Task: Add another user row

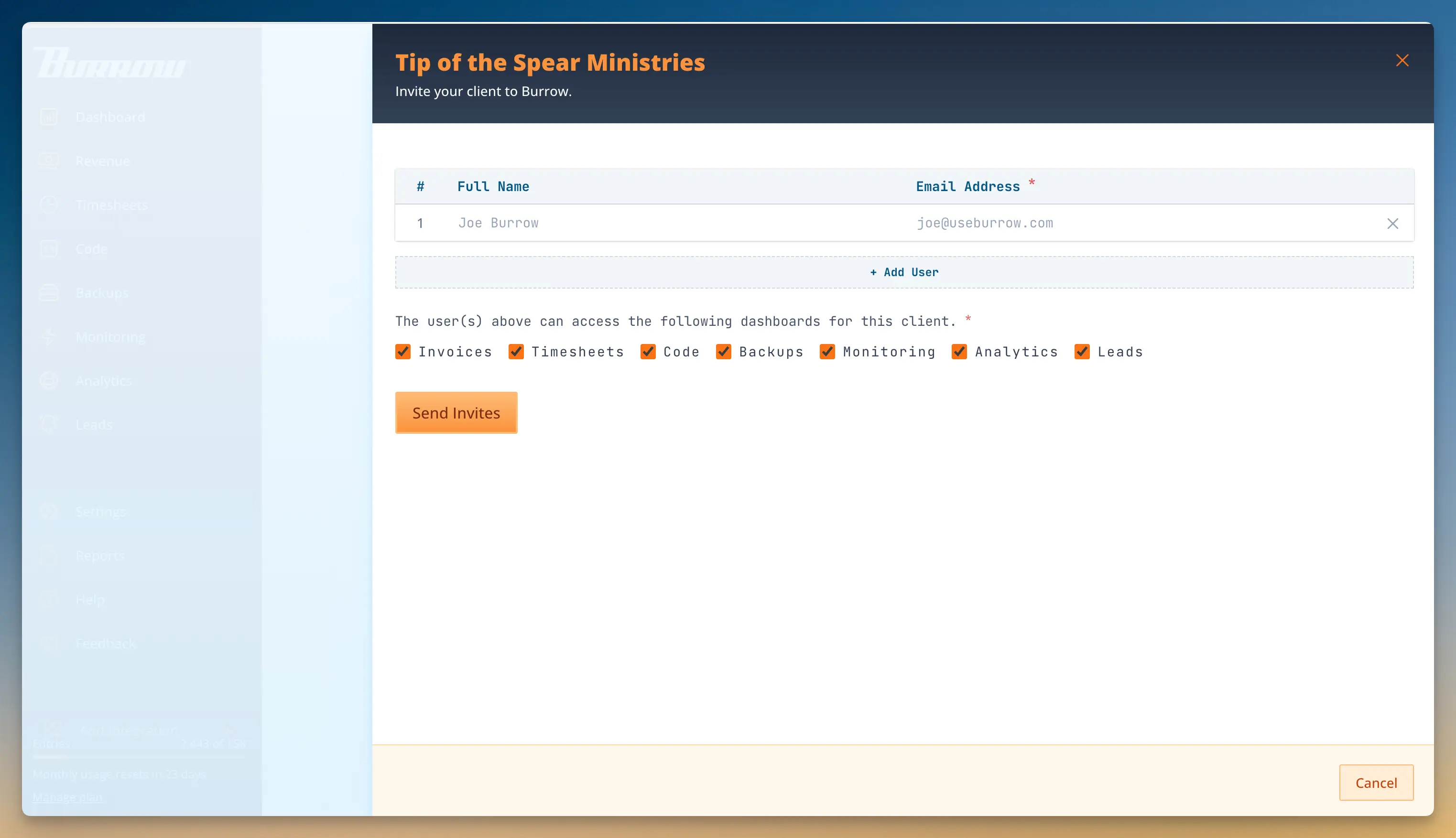Action: 904,272
